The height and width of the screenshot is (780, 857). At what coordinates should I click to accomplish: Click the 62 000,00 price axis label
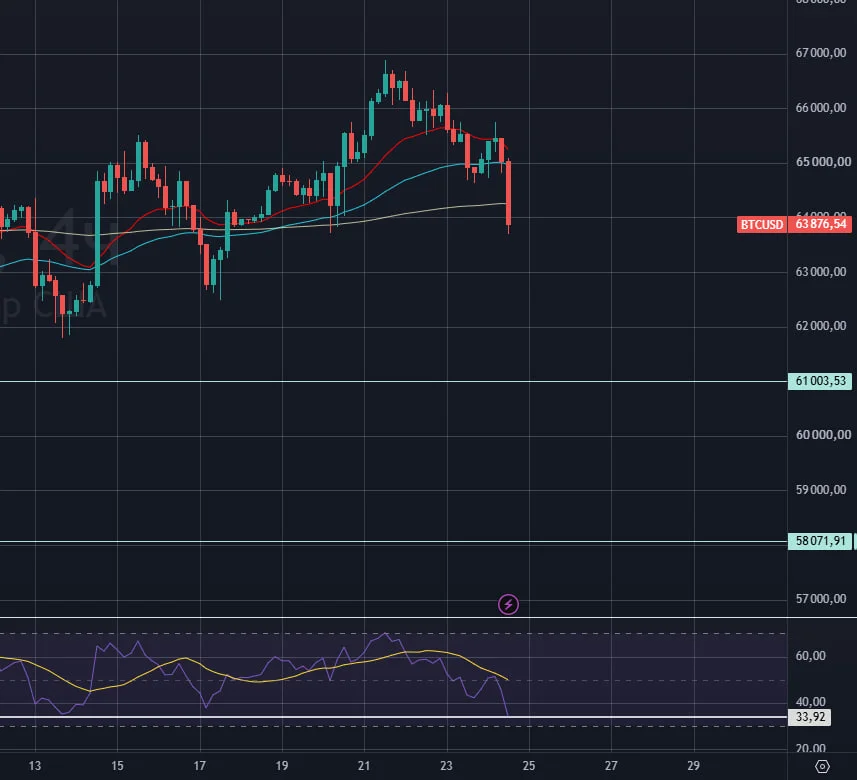pyautogui.click(x=820, y=326)
